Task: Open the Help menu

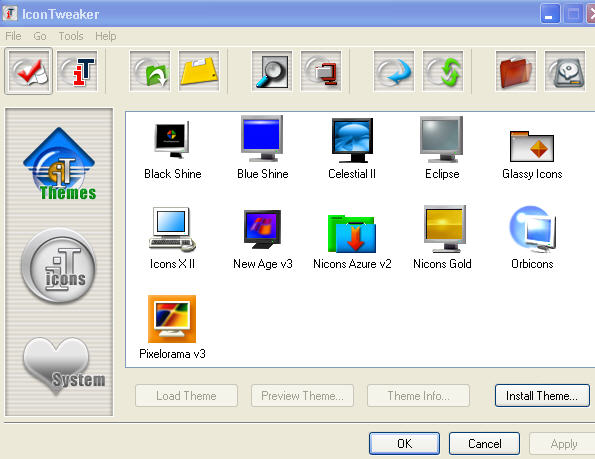Action: point(105,36)
